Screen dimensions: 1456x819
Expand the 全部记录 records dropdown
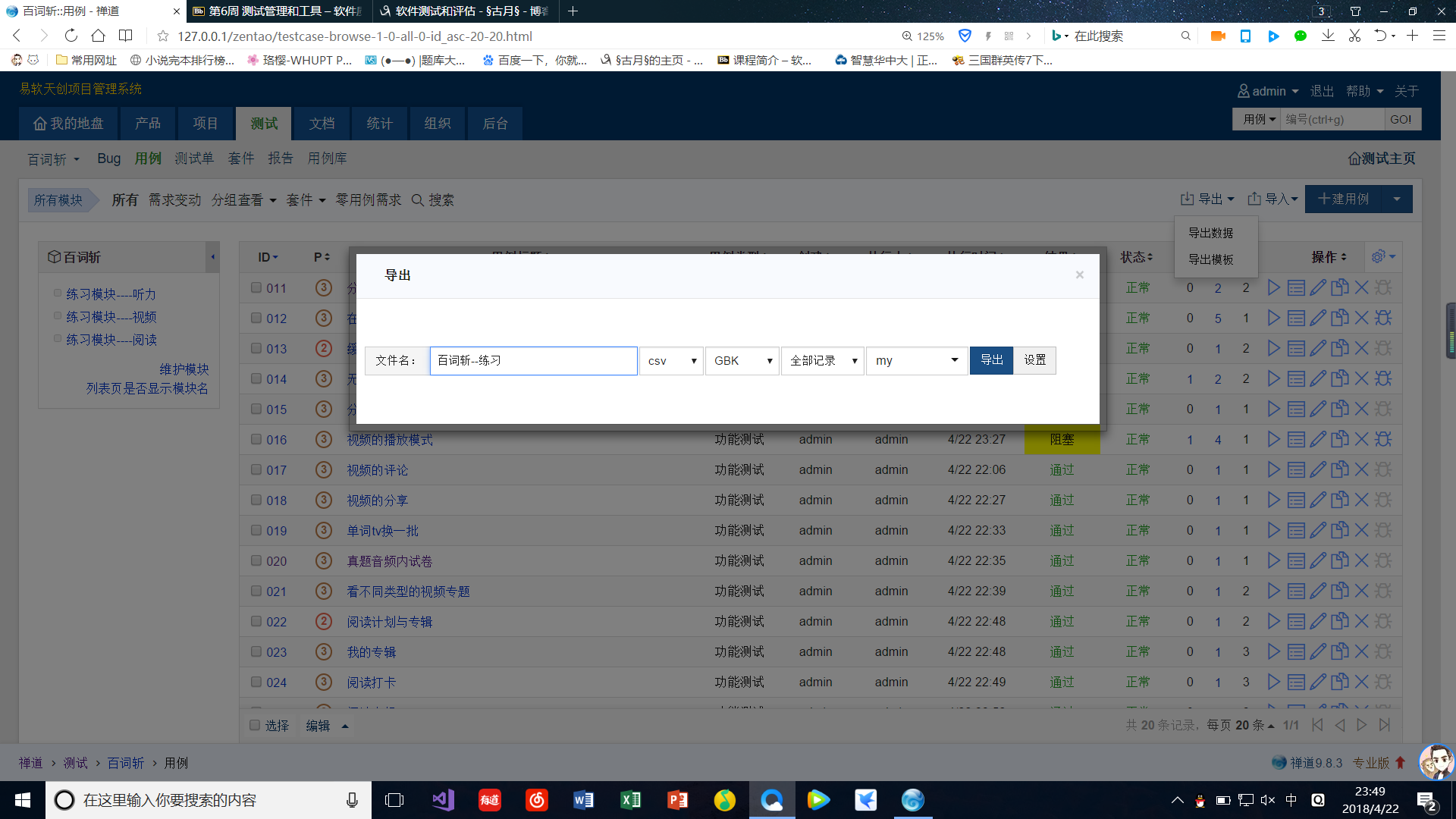click(x=823, y=361)
